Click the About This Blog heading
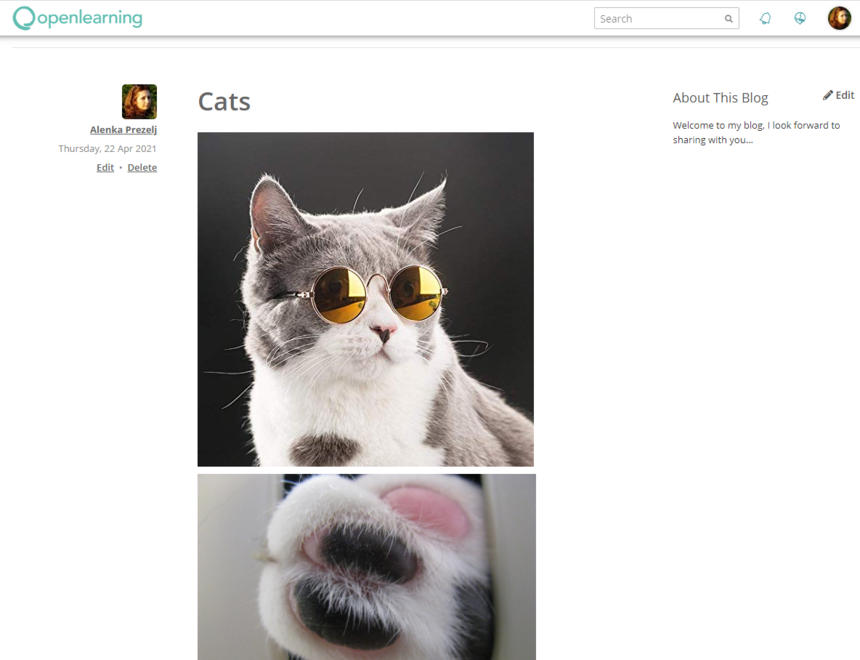 point(720,98)
